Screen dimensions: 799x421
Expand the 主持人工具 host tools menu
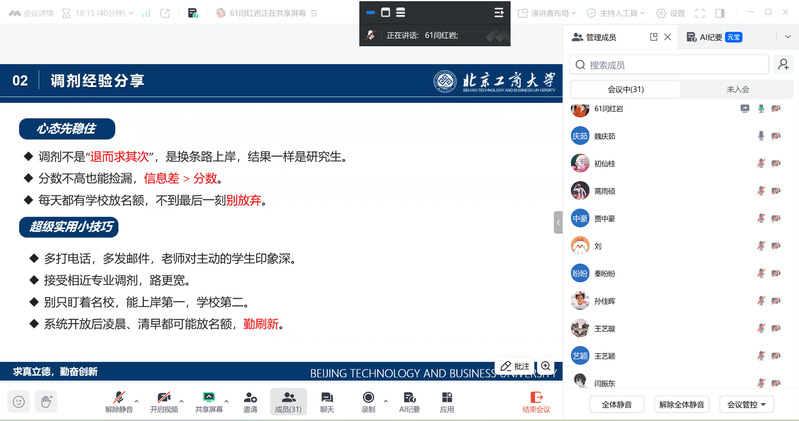click(620, 13)
